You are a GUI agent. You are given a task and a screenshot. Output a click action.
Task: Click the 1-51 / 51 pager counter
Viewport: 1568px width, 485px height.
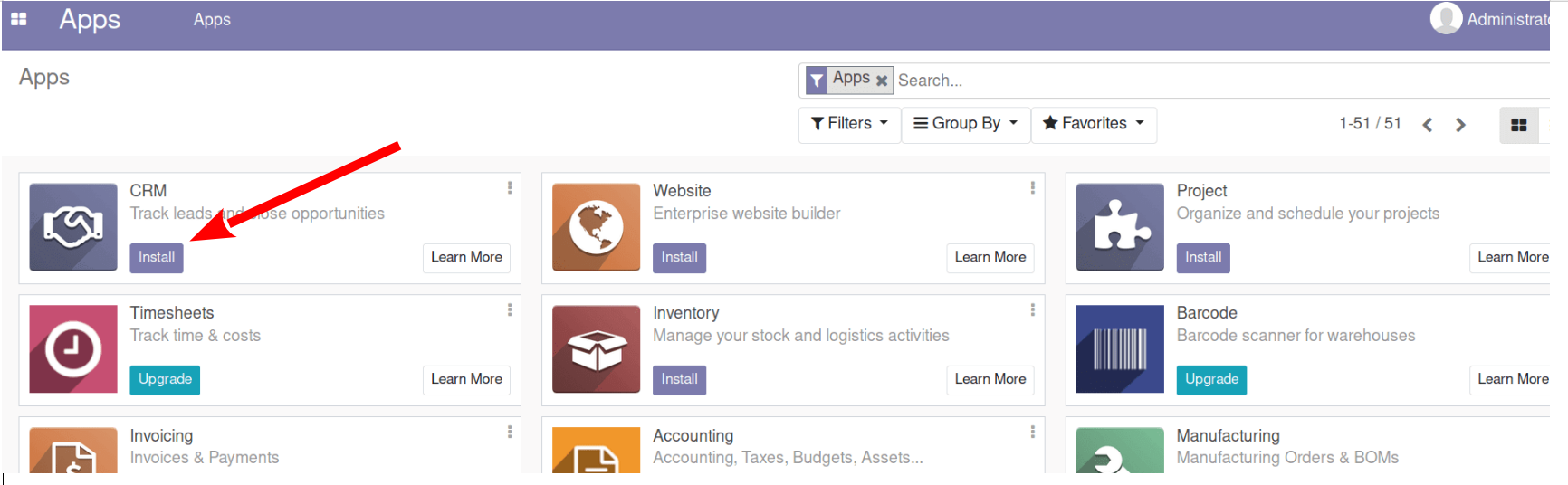(x=1370, y=124)
